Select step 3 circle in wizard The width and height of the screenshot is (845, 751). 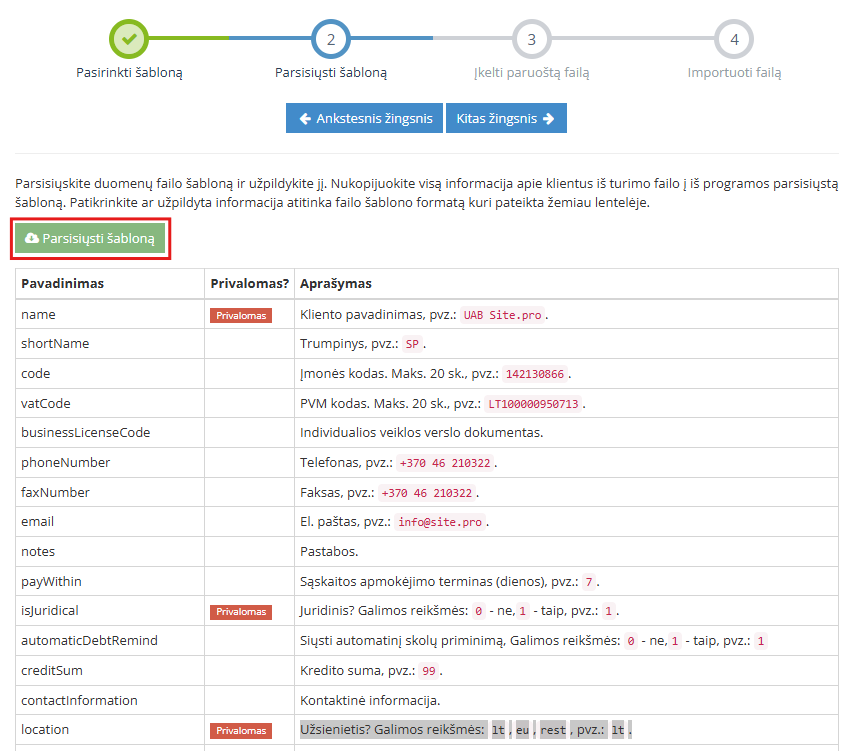tap(531, 39)
